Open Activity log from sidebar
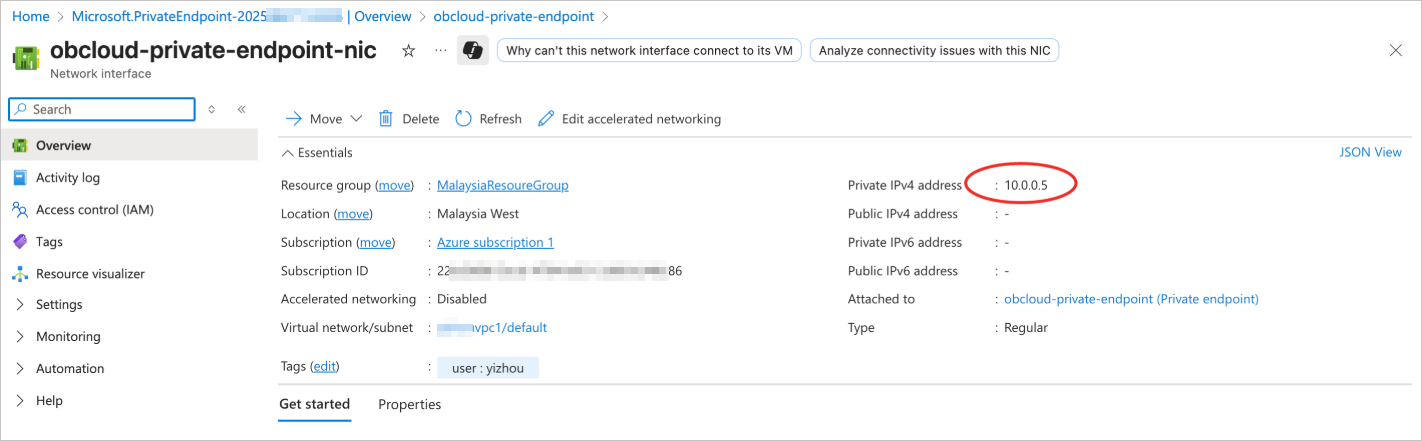Viewport: 1422px width, 441px height. (67, 178)
